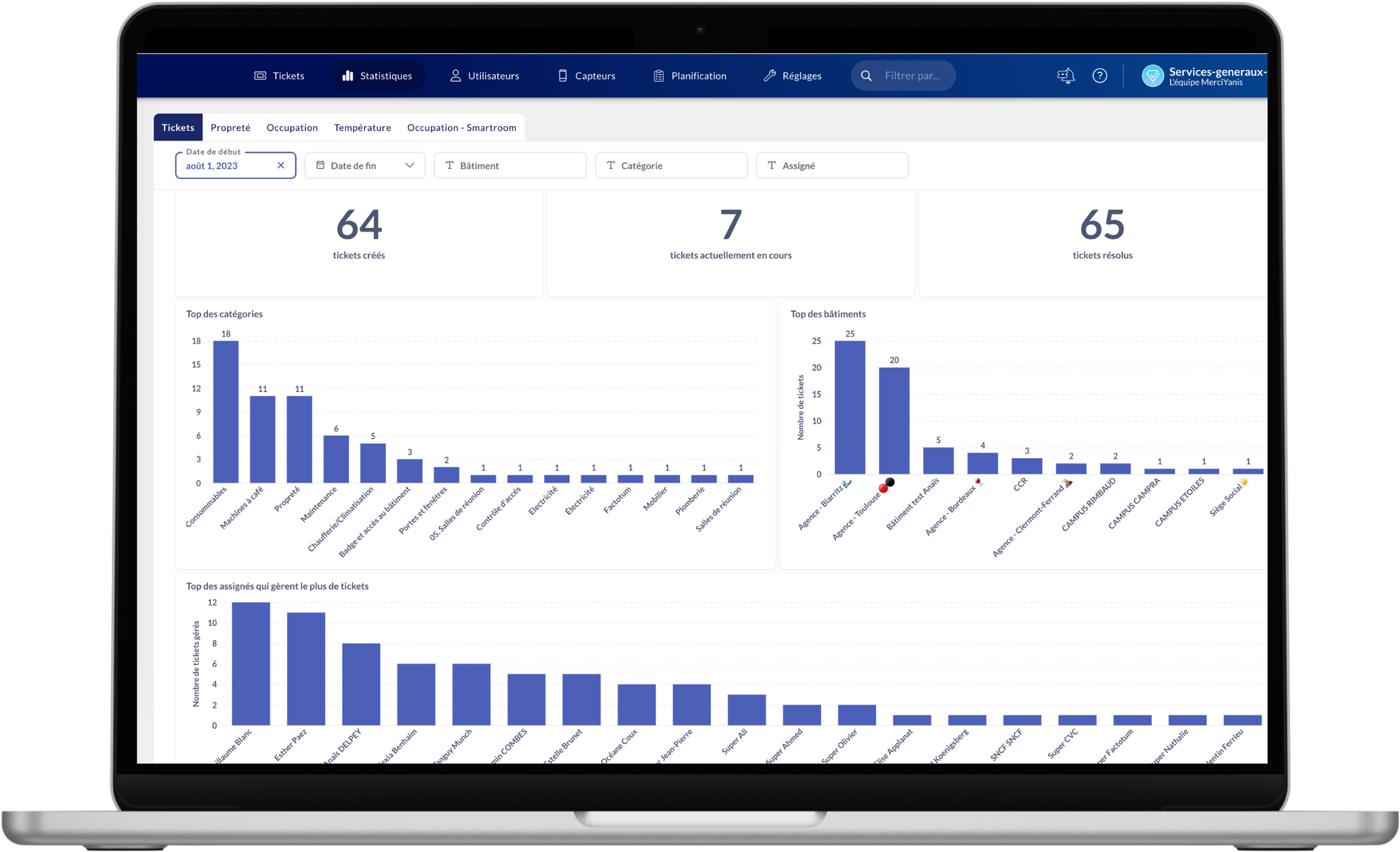This screenshot has height=852, width=1400.
Task: Expand the Date de fin dropdown chevron
Action: tap(409, 165)
